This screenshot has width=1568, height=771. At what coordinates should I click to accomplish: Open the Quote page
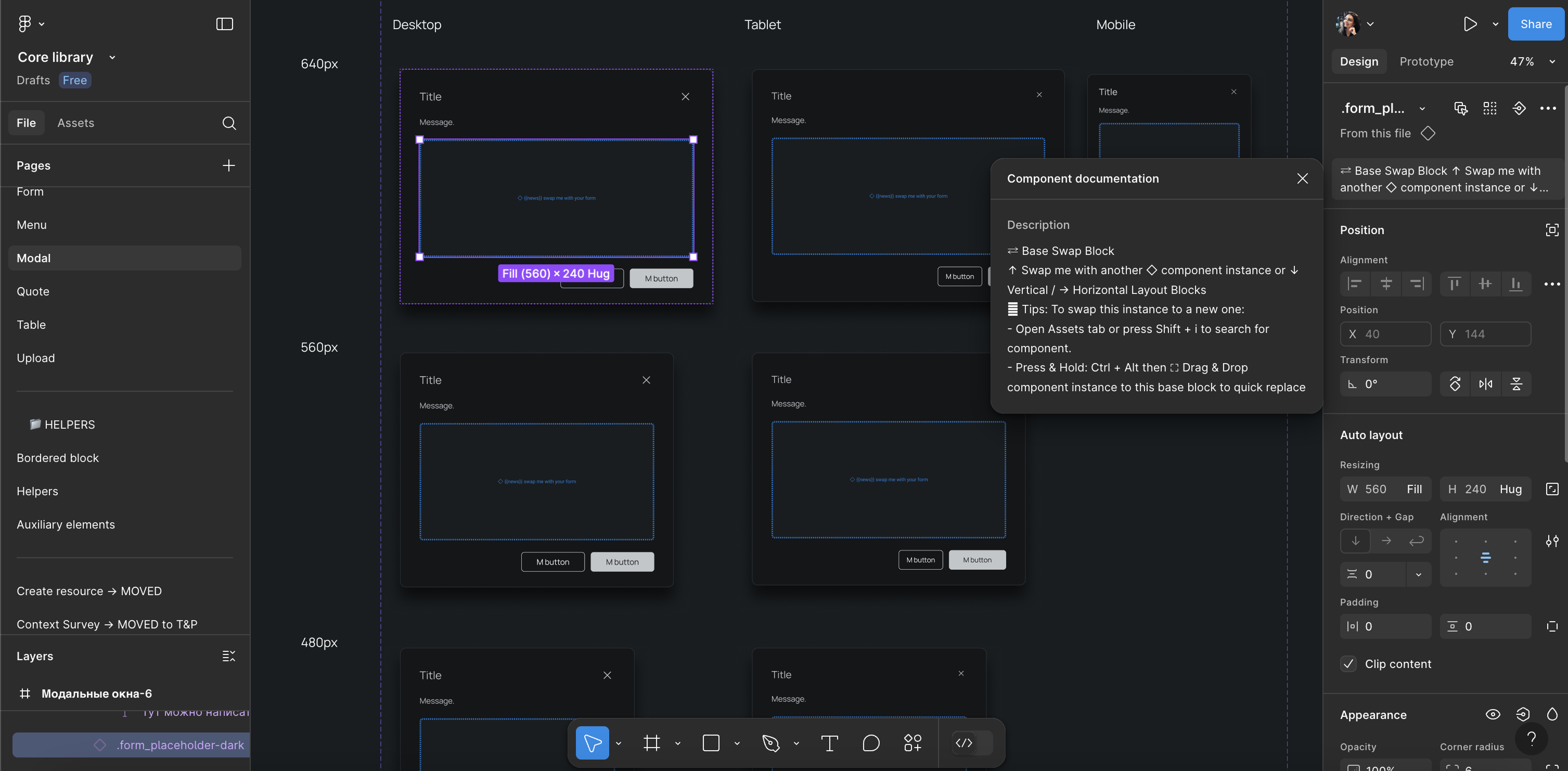coord(33,291)
